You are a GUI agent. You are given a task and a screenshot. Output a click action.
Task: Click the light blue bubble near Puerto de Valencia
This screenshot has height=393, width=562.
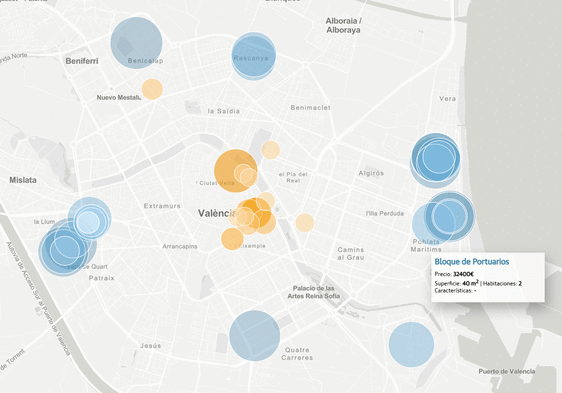click(x=411, y=344)
